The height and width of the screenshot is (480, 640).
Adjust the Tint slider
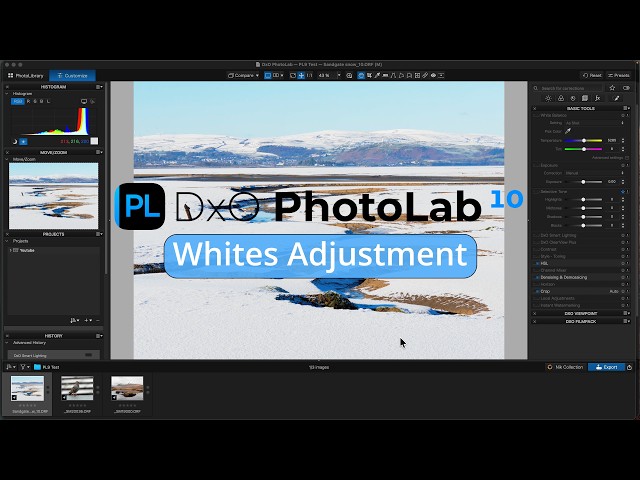coord(583,149)
